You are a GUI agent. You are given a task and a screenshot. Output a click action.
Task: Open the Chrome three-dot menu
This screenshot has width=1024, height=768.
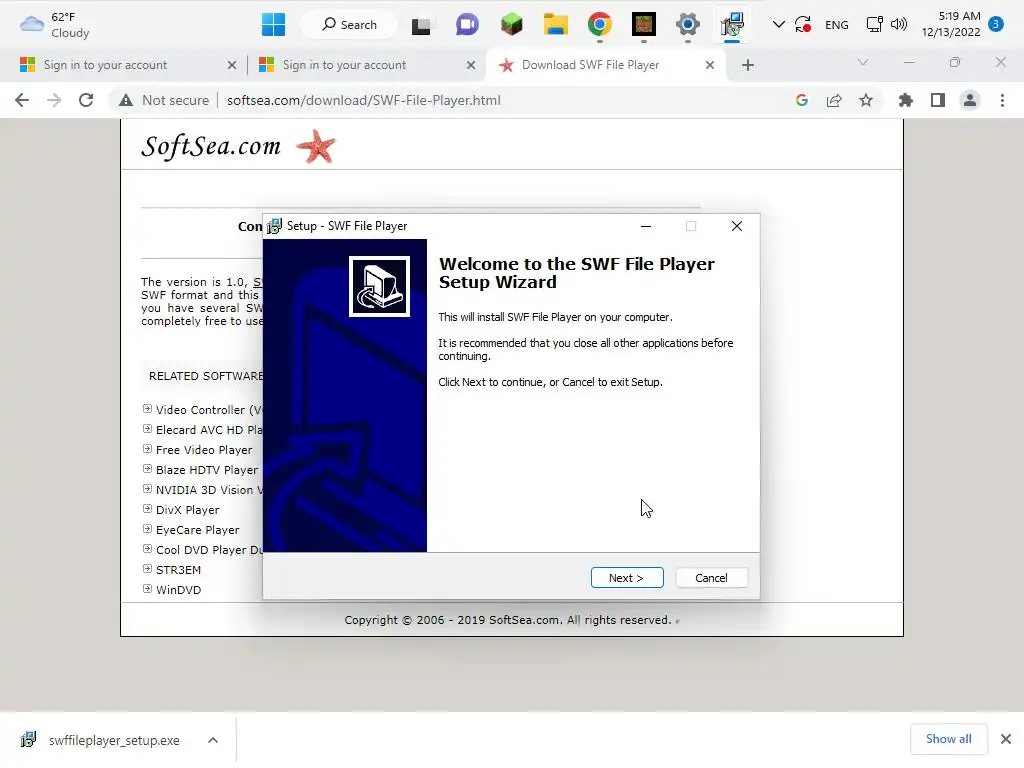click(1002, 101)
